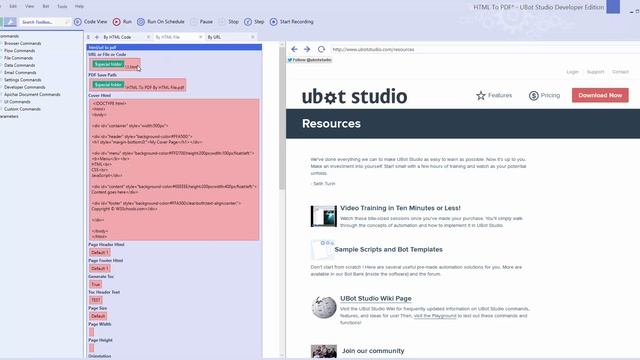
Task: Open Video Training in Ten Minutes link
Action: coord(400,208)
